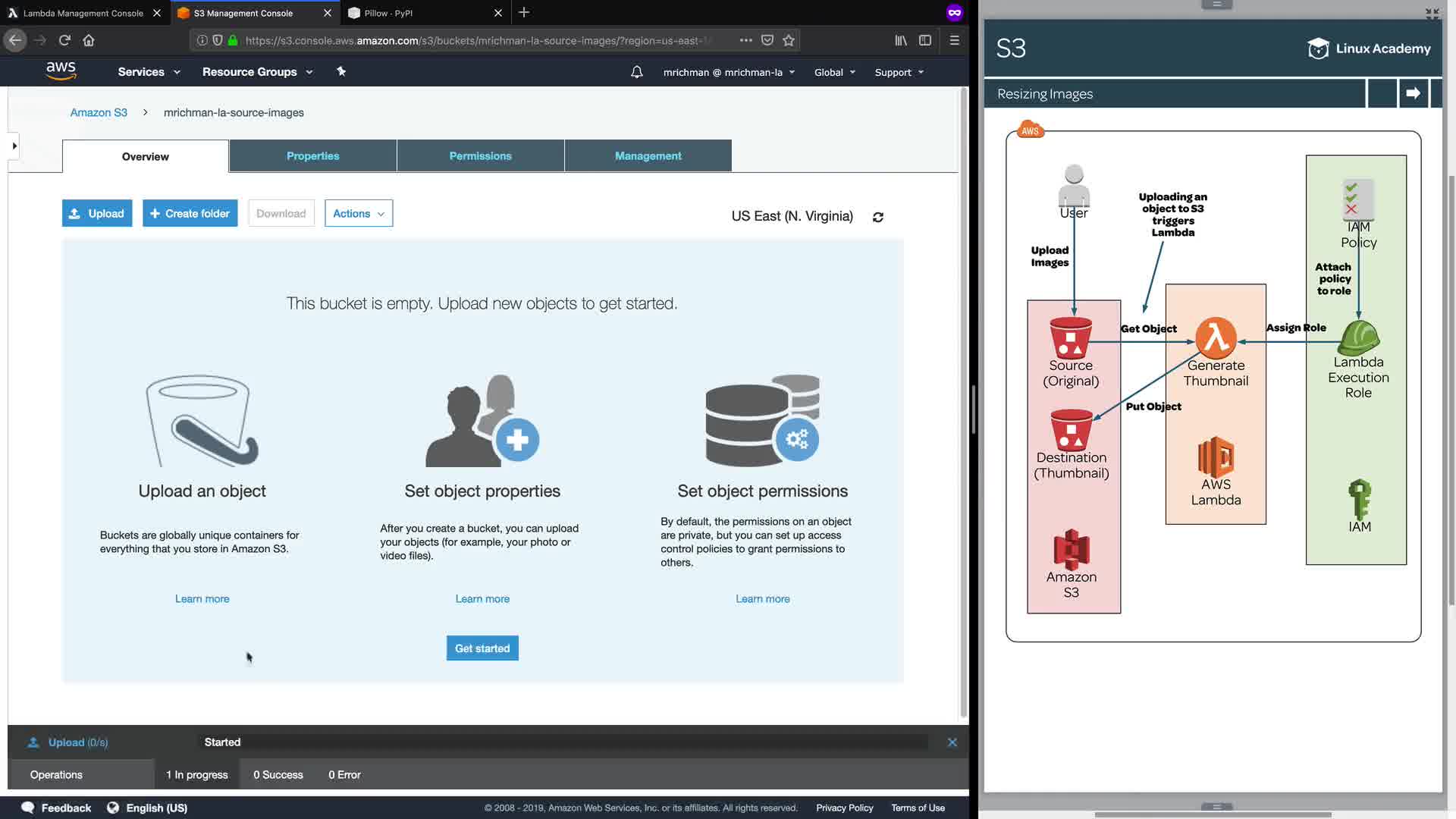Viewport: 1456px width, 819px height.
Task: Go to next slide arrow icon
Action: pyautogui.click(x=1413, y=93)
